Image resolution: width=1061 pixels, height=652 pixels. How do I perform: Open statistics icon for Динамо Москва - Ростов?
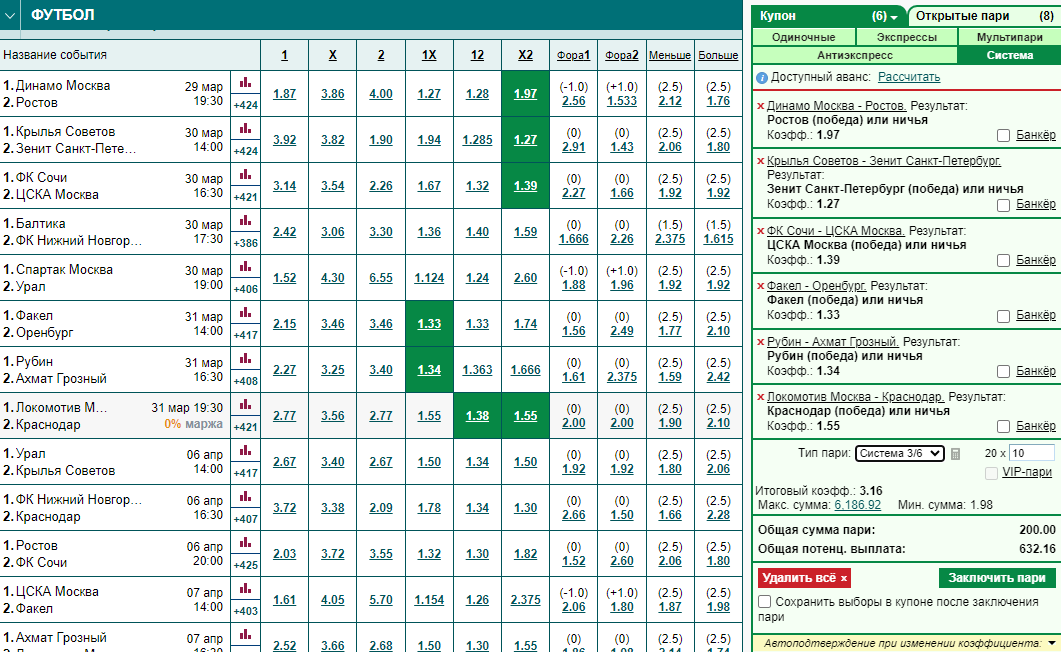pos(245,83)
